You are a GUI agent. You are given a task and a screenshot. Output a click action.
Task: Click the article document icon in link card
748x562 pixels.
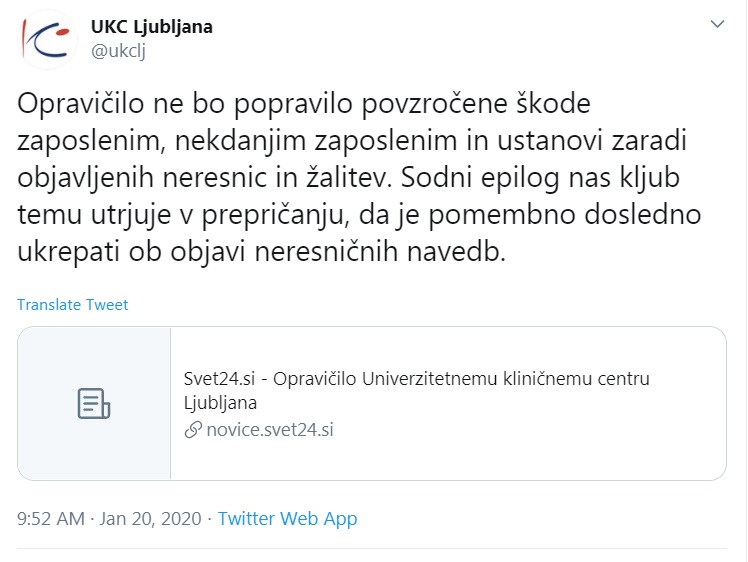(x=94, y=404)
